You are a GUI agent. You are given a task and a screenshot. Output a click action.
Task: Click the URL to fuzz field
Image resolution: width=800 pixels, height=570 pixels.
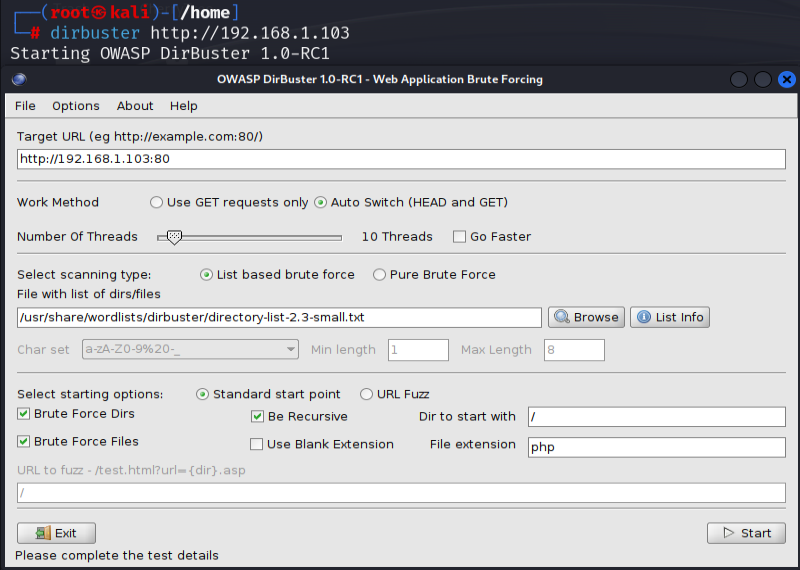(x=401, y=493)
